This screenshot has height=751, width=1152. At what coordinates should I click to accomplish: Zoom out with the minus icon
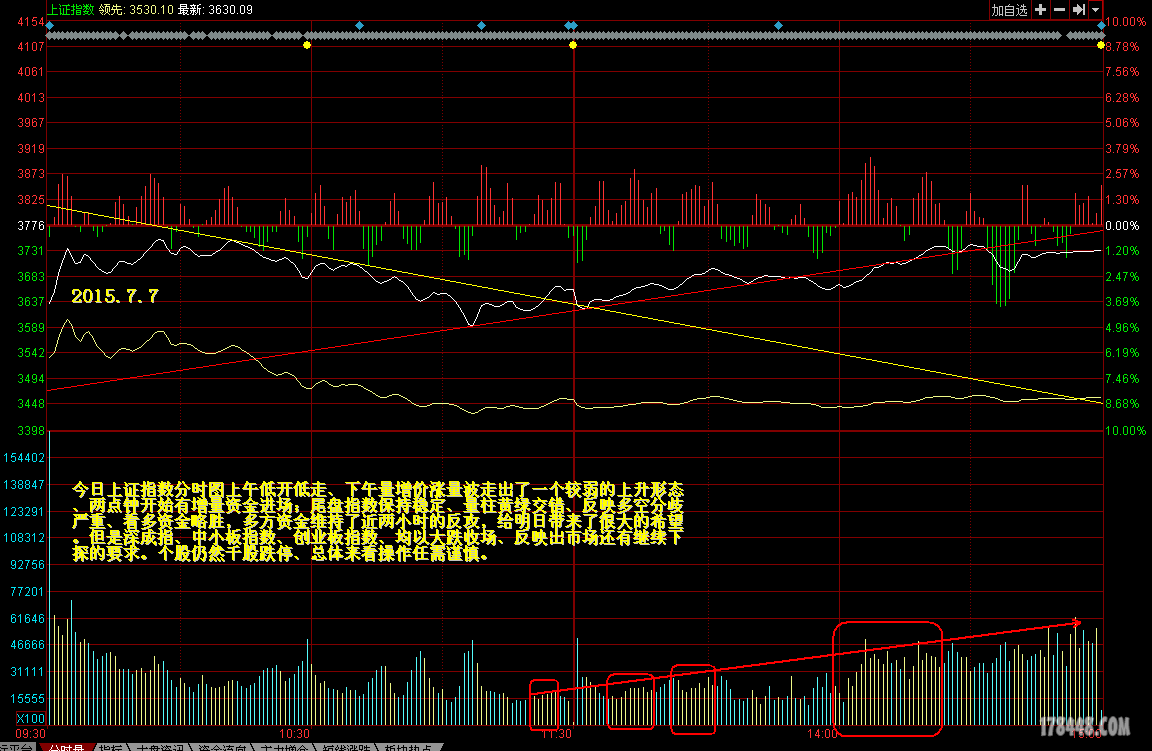coord(1059,10)
